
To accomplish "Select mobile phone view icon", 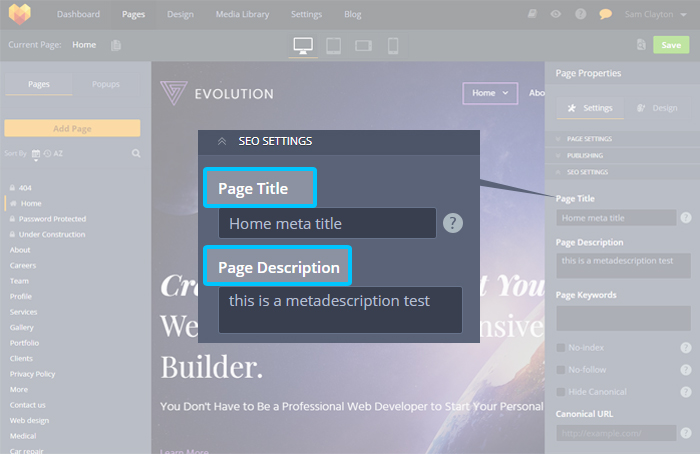I will (393, 46).
